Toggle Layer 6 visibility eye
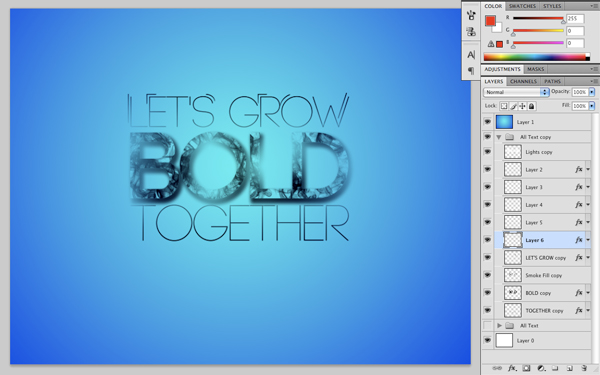Screen dimensions: 600x375 point(488,240)
